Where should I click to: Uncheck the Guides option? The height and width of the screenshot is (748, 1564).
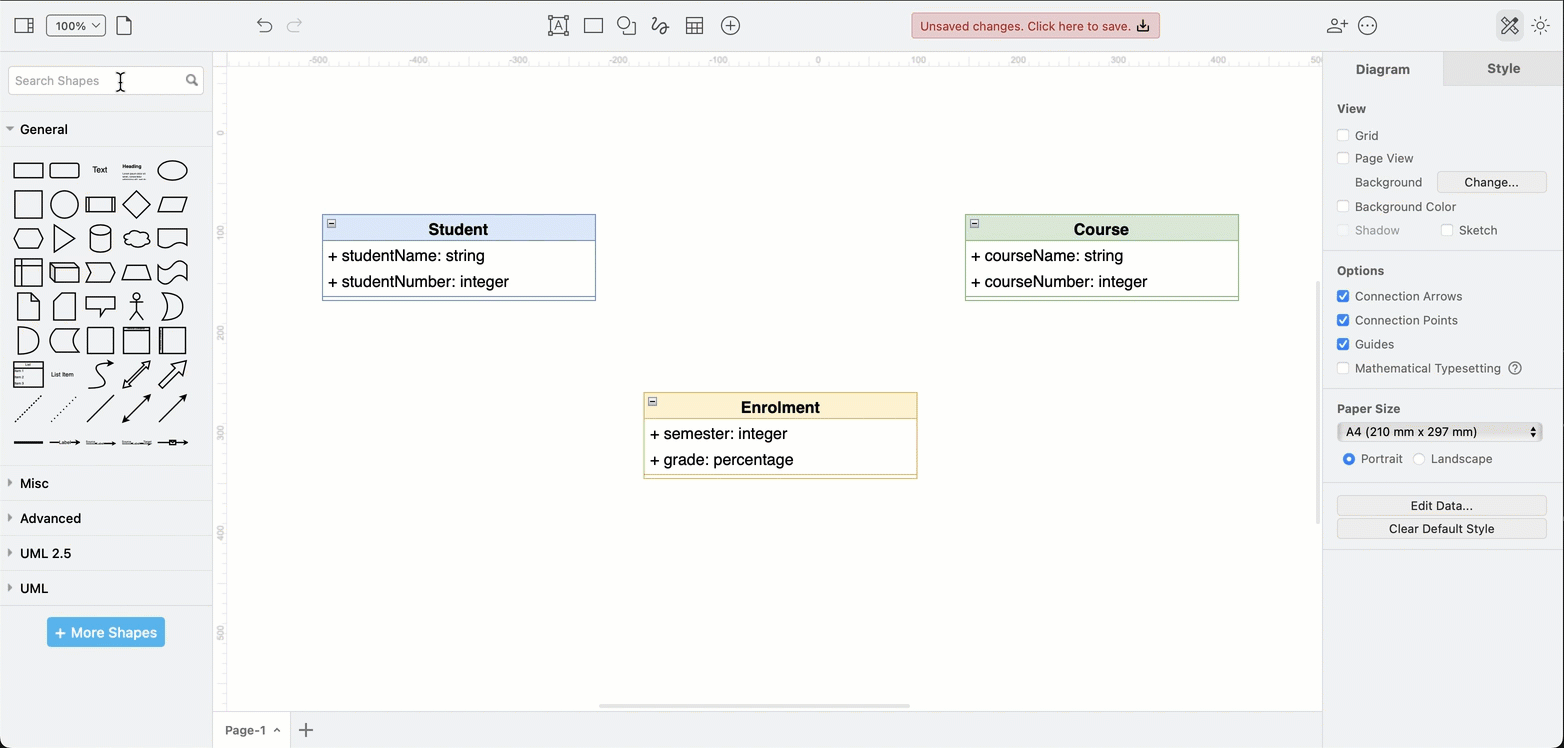click(x=1343, y=344)
